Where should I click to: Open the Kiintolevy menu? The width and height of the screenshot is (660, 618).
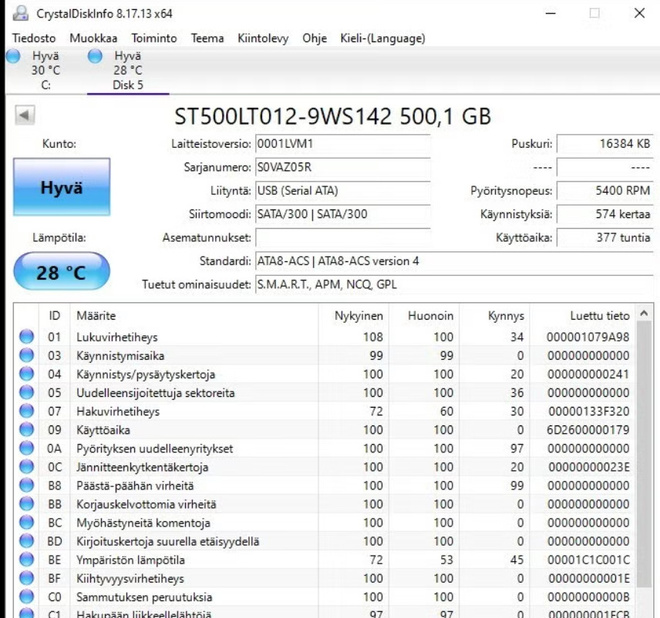point(263,38)
